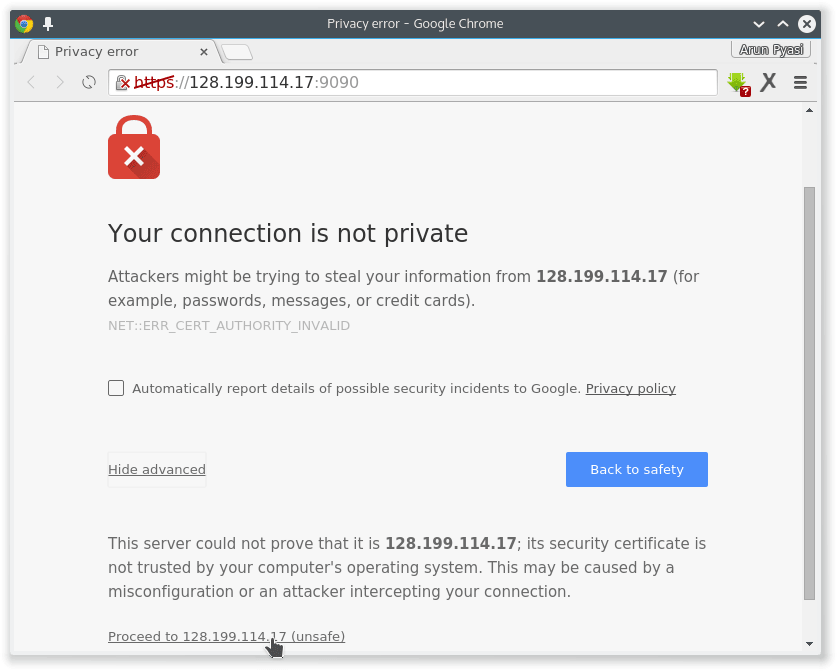Close the Privacy error tab
The width and height of the screenshot is (837, 671).
coord(205,52)
